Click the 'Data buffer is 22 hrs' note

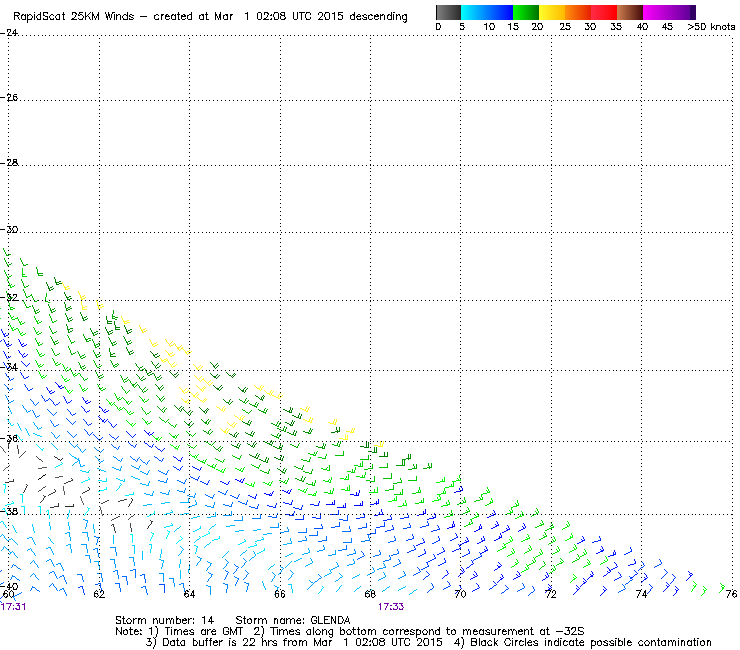point(210,642)
